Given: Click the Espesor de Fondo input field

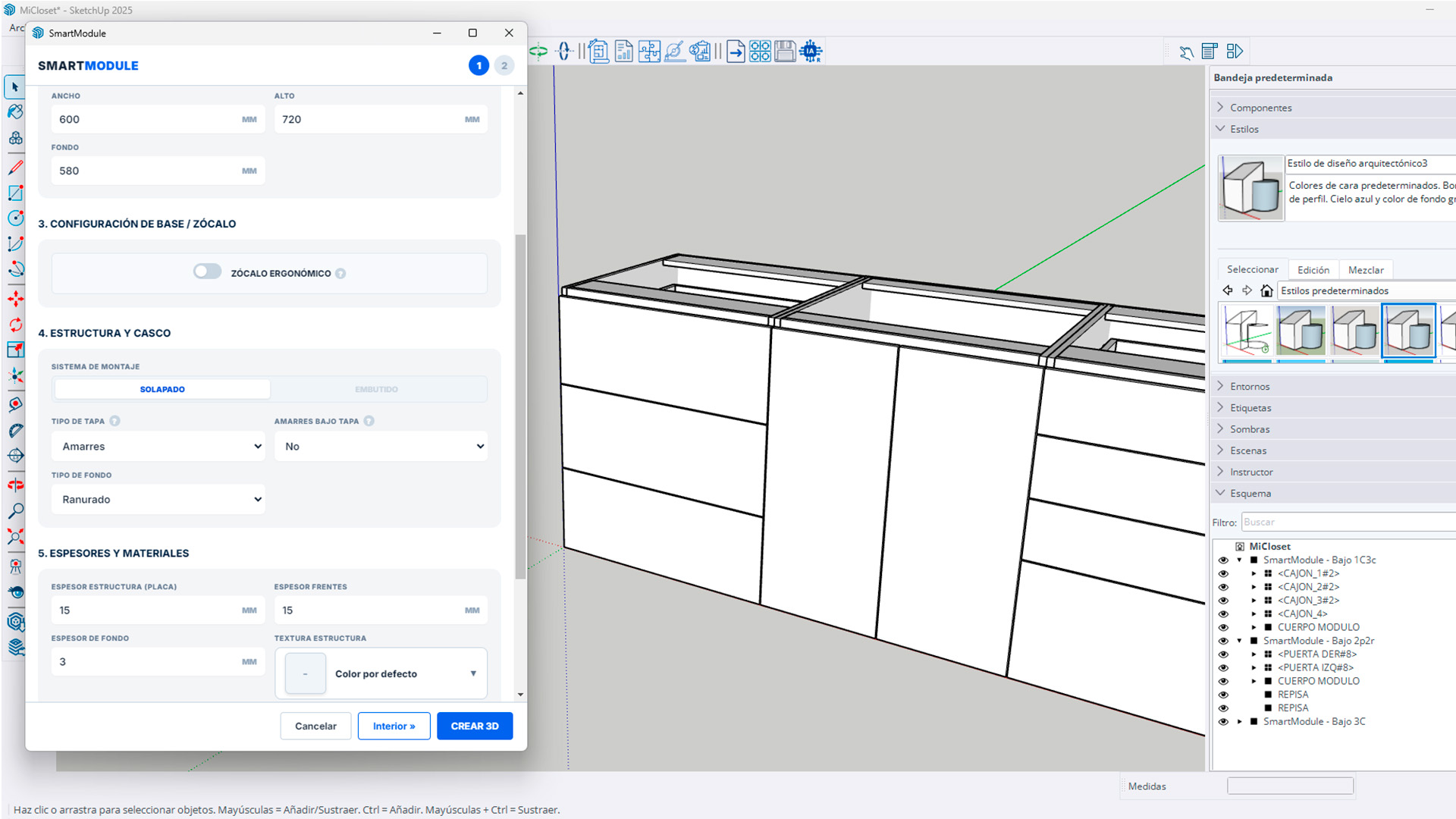Looking at the screenshot, I should (158, 662).
